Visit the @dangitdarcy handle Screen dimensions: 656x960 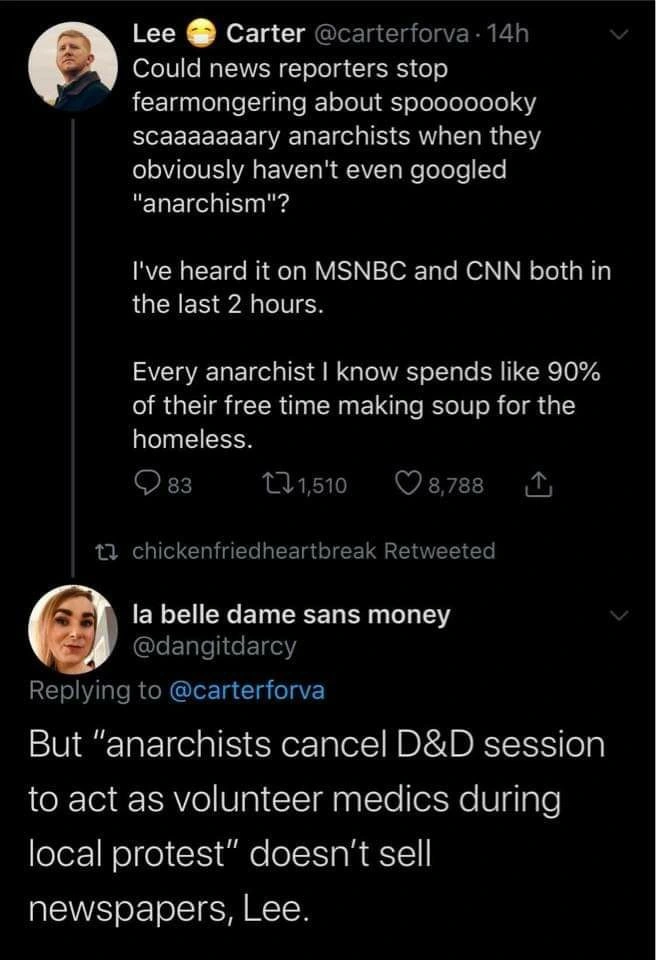[x=214, y=646]
